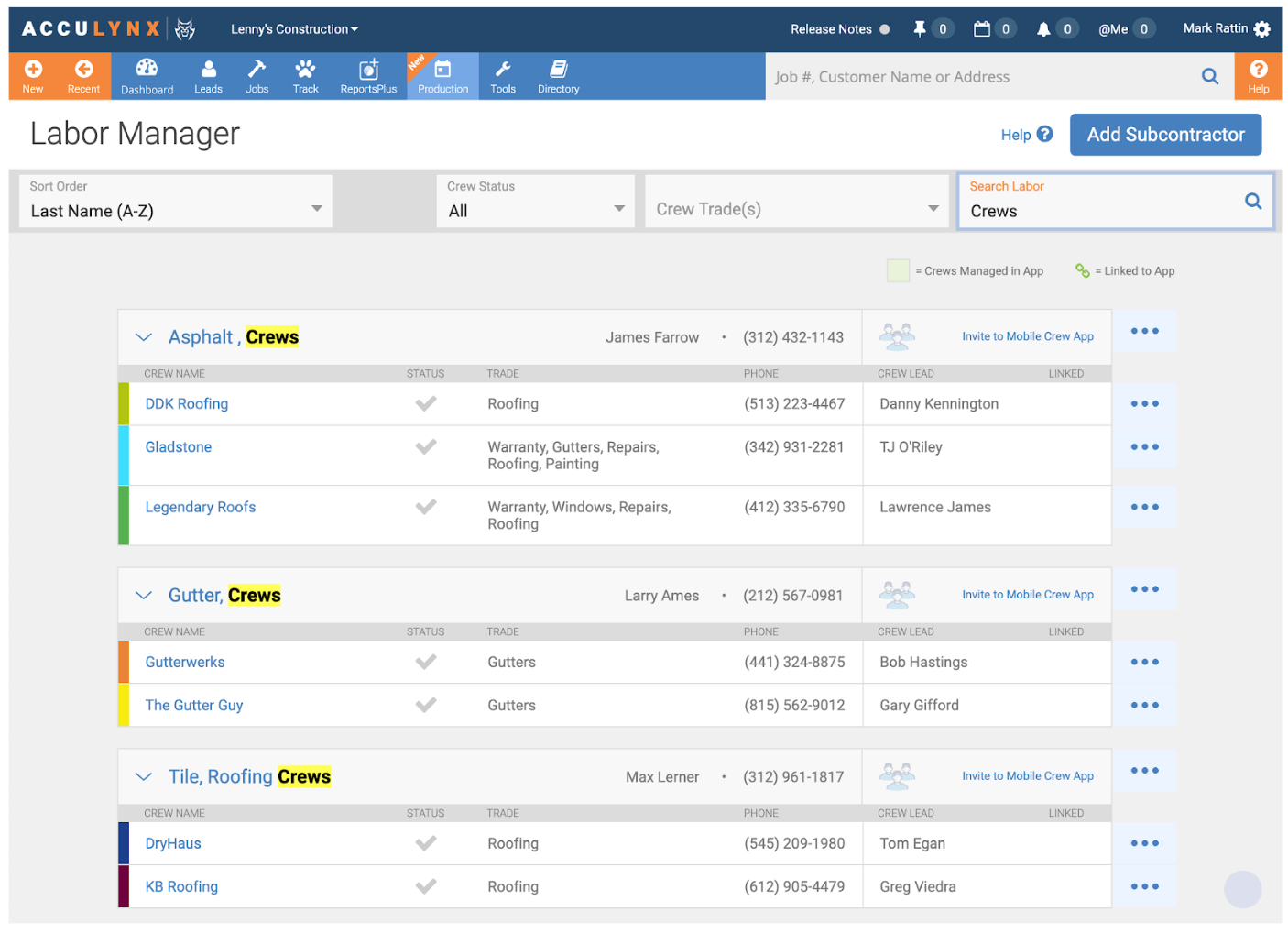Toggle status checkmark for DDK Roofing
This screenshot has width=1288, height=933.
pos(426,404)
